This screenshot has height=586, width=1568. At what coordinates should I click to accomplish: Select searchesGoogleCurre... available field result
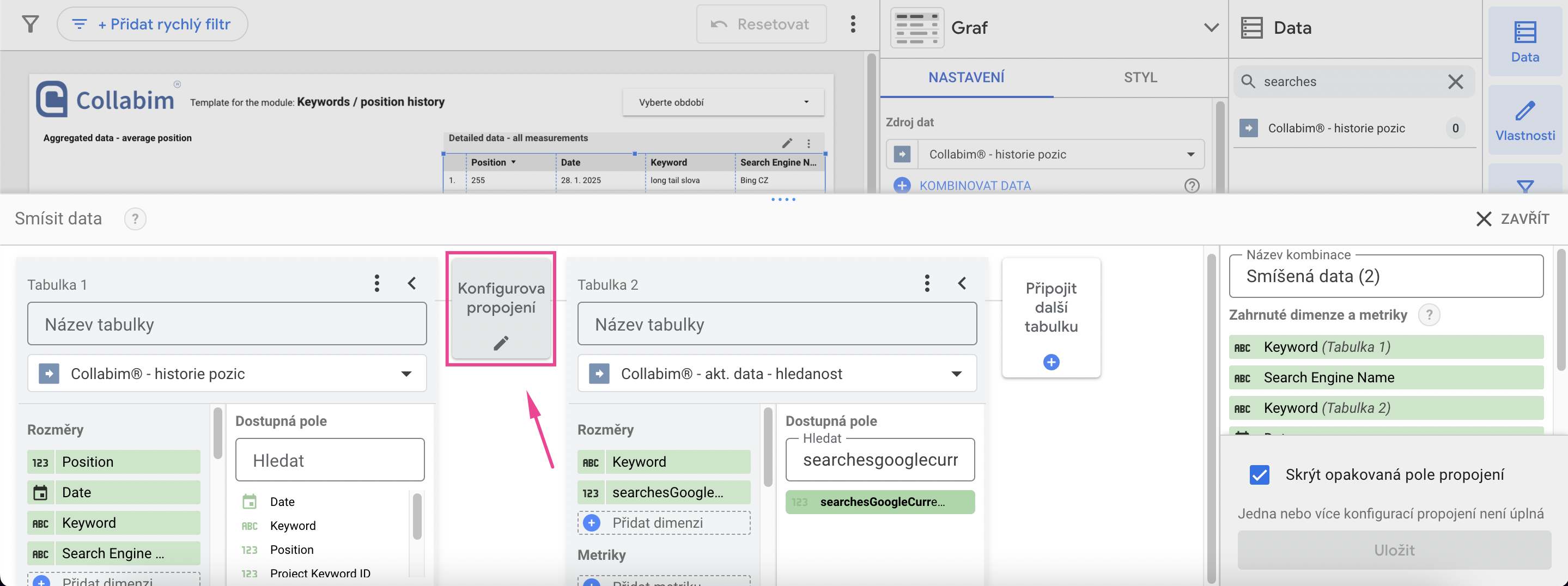pos(880,502)
